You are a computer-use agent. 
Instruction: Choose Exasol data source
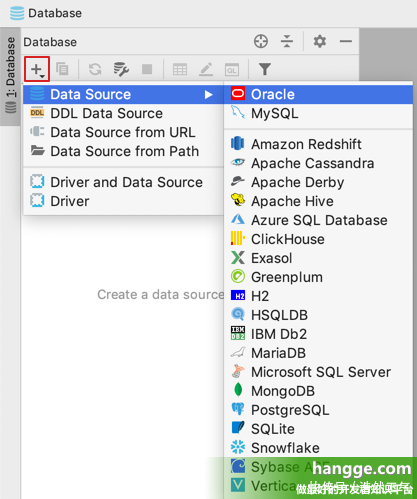(318, 258)
